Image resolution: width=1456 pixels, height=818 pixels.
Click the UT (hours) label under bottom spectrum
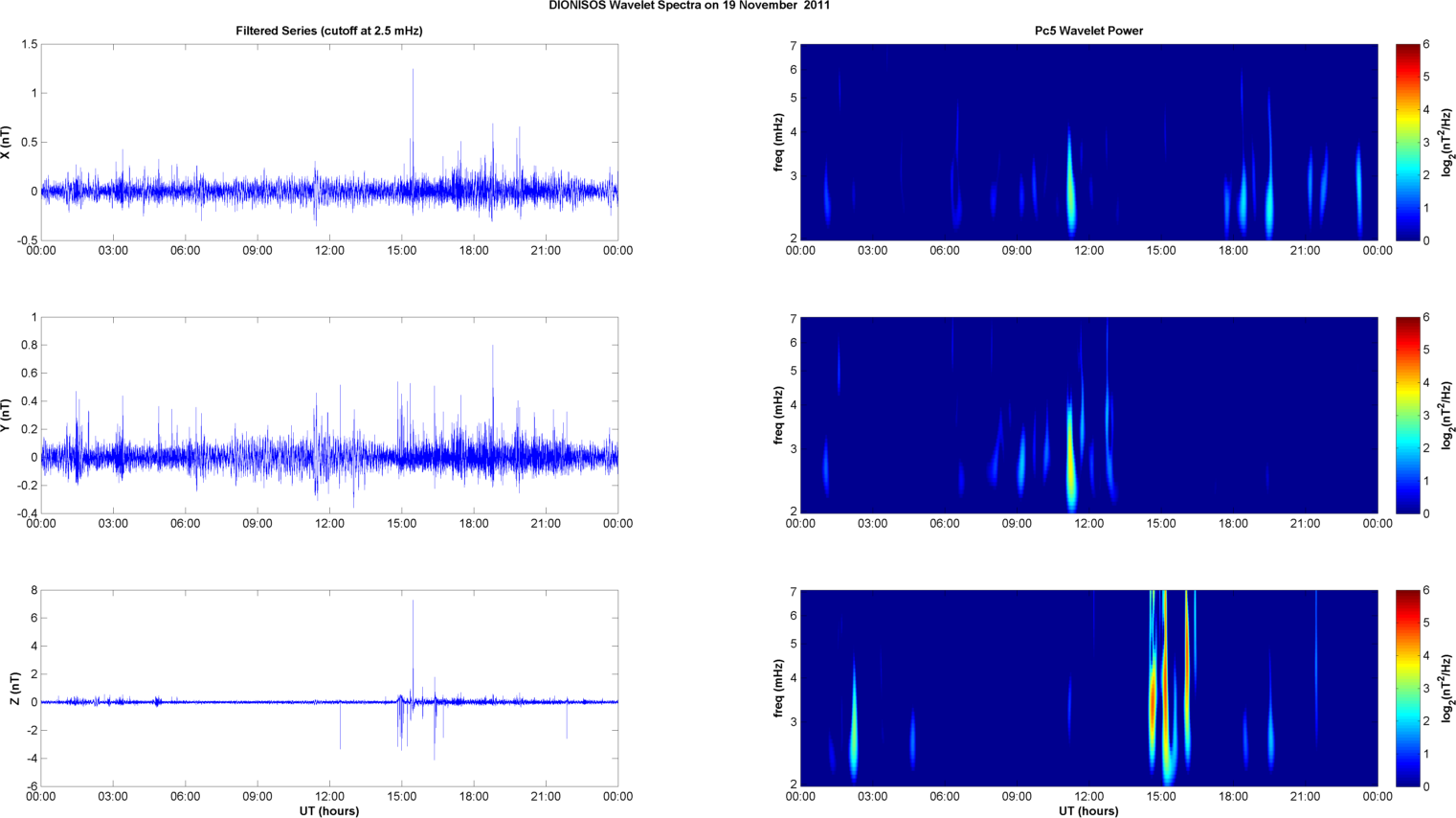pyautogui.click(x=1088, y=810)
